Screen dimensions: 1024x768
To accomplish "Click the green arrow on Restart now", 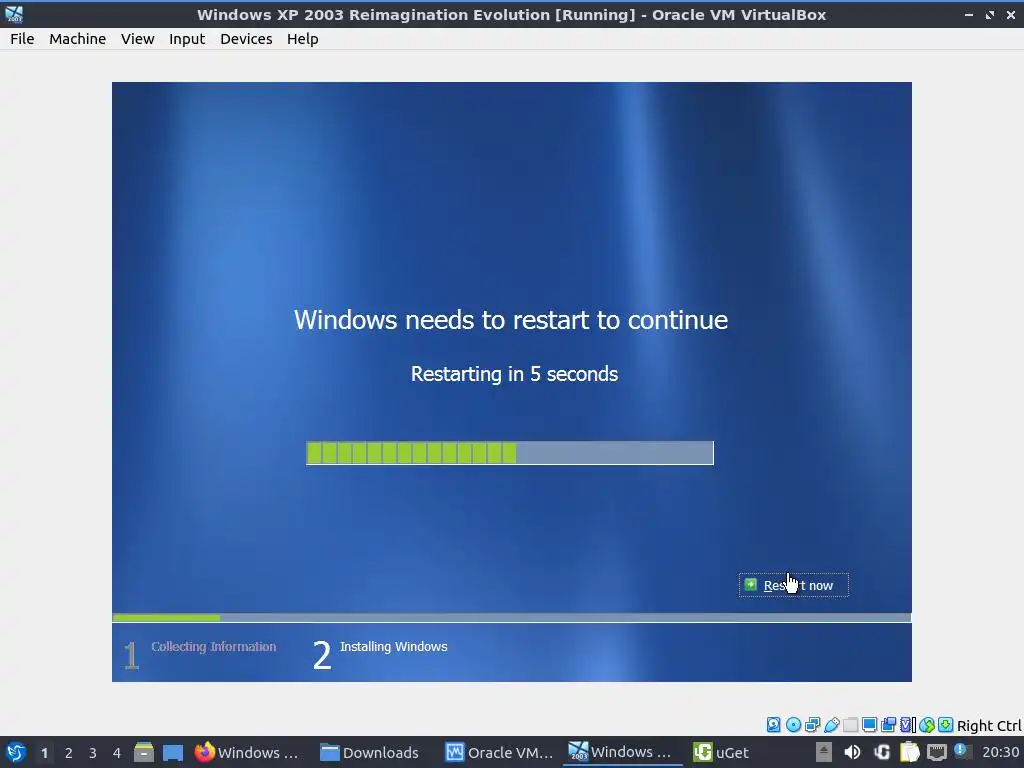I will click(x=750, y=584).
